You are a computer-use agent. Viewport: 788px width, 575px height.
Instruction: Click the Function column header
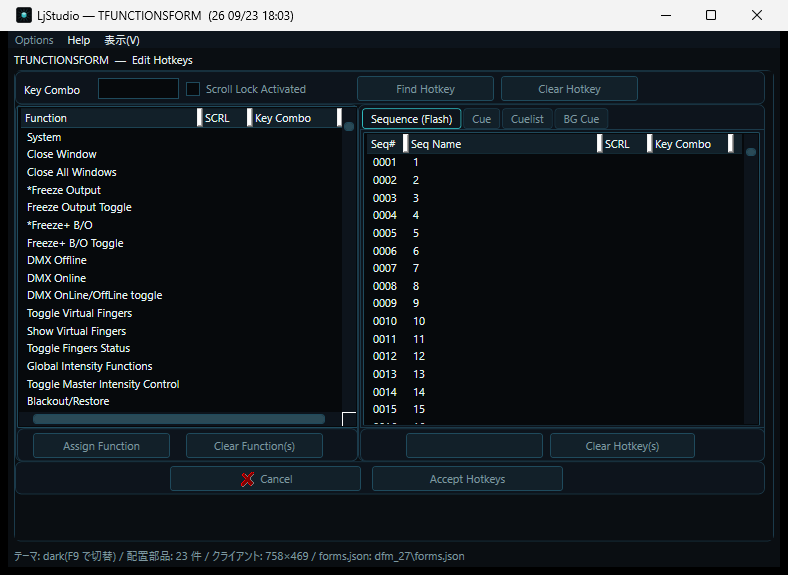click(110, 118)
